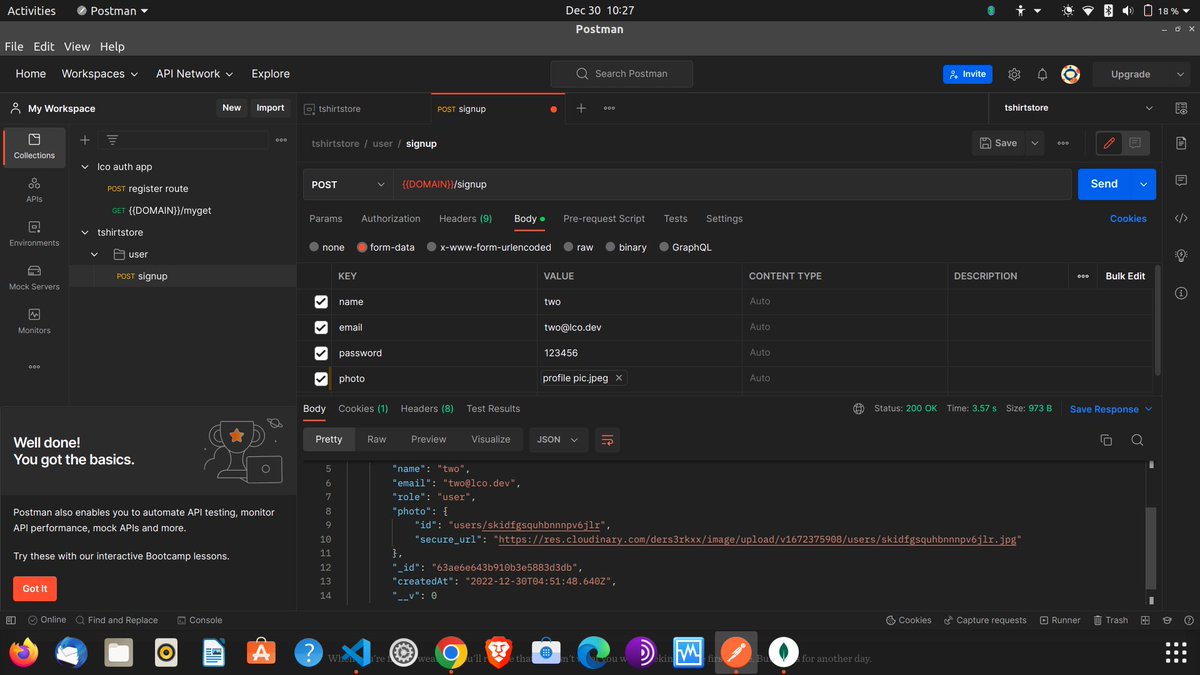
Task: Open a new request tab with plus
Action: [x=581, y=108]
